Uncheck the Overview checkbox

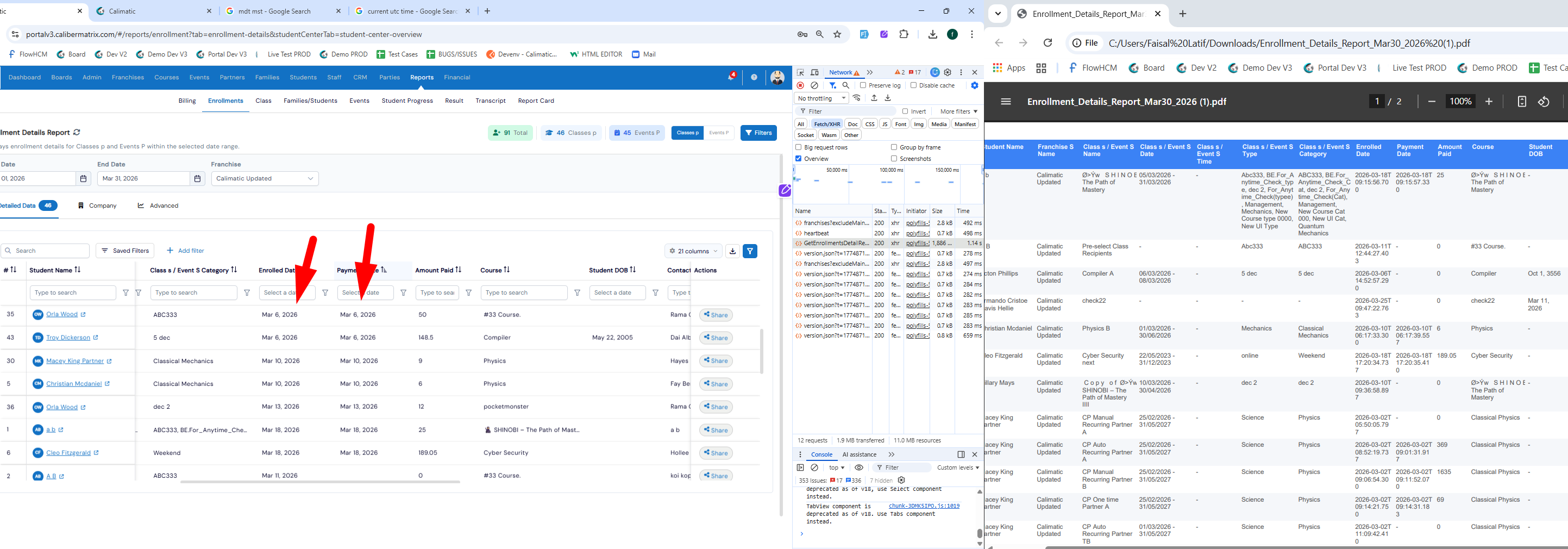click(x=799, y=159)
